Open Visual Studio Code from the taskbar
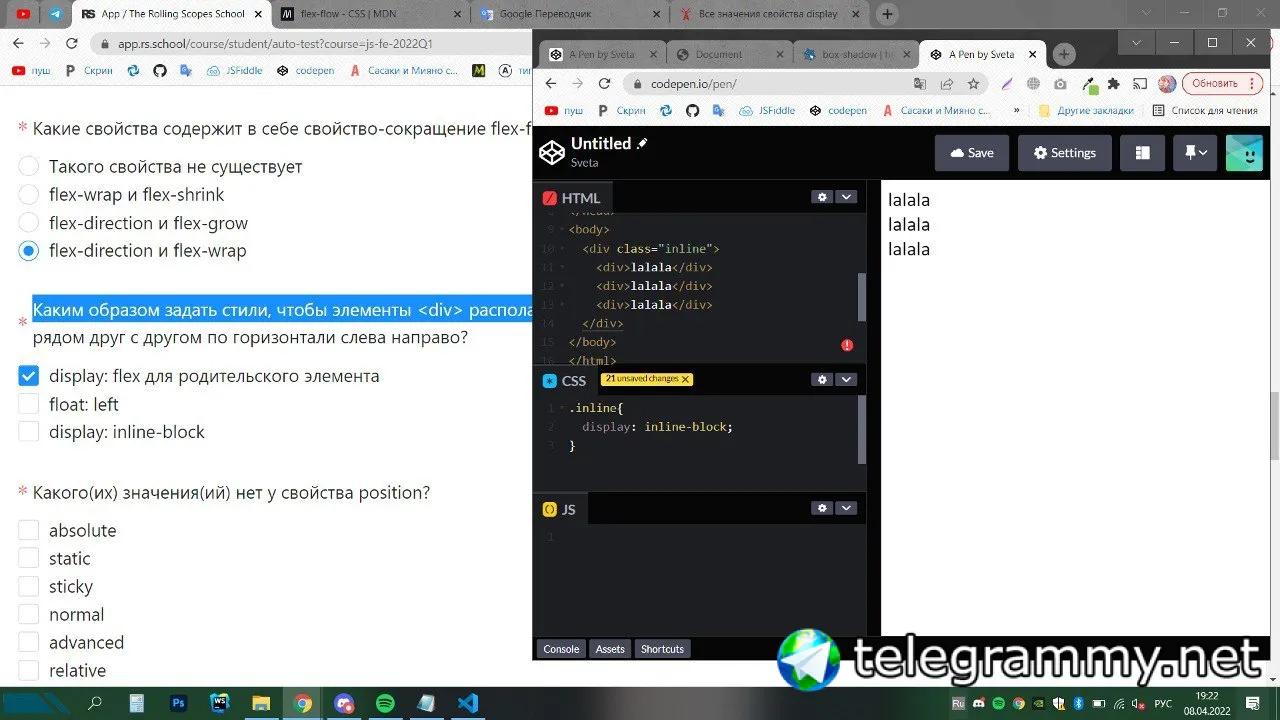Viewport: 1280px width, 720px height. click(x=467, y=703)
